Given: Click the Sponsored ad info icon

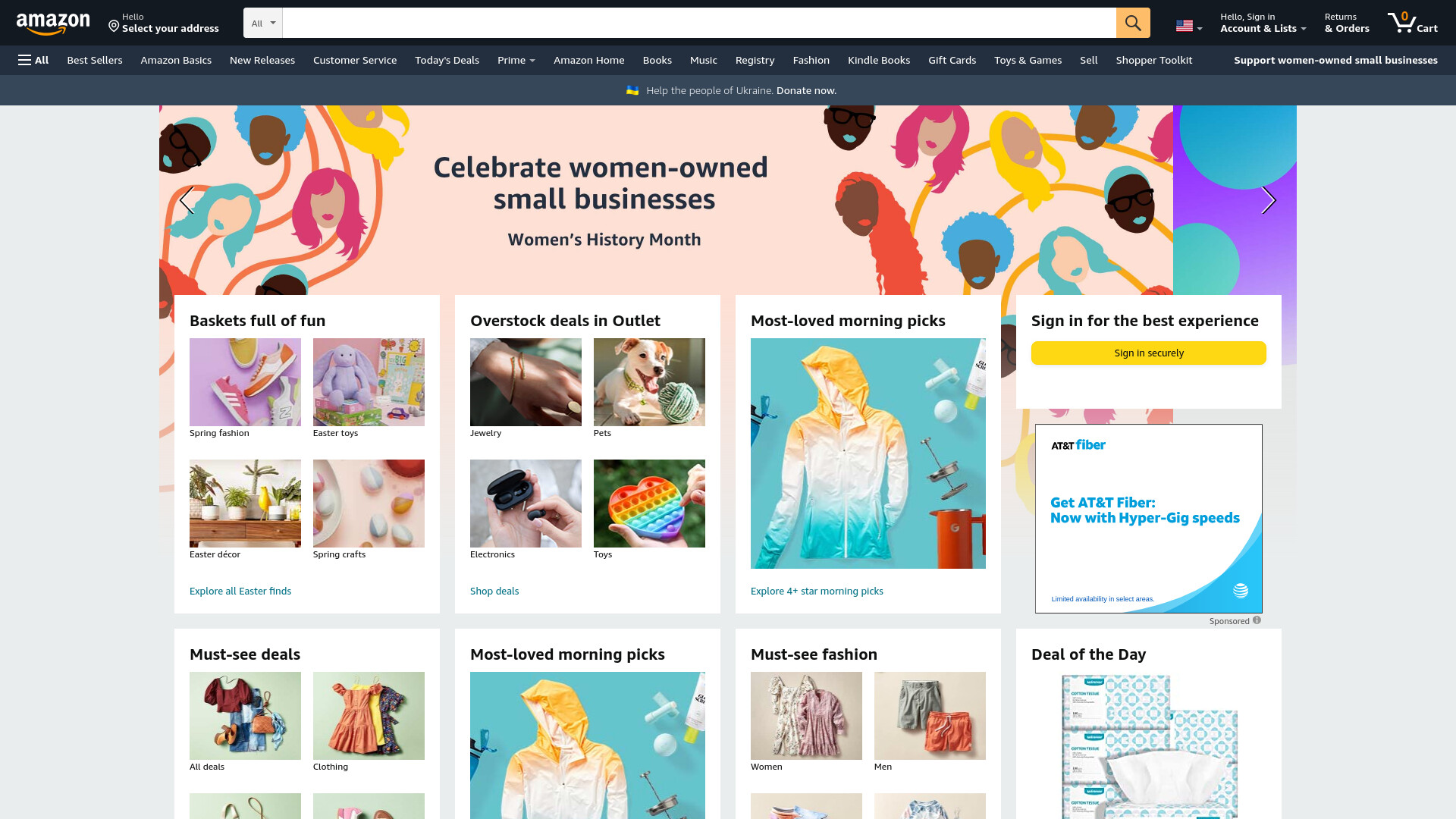Looking at the screenshot, I should 1257,620.
